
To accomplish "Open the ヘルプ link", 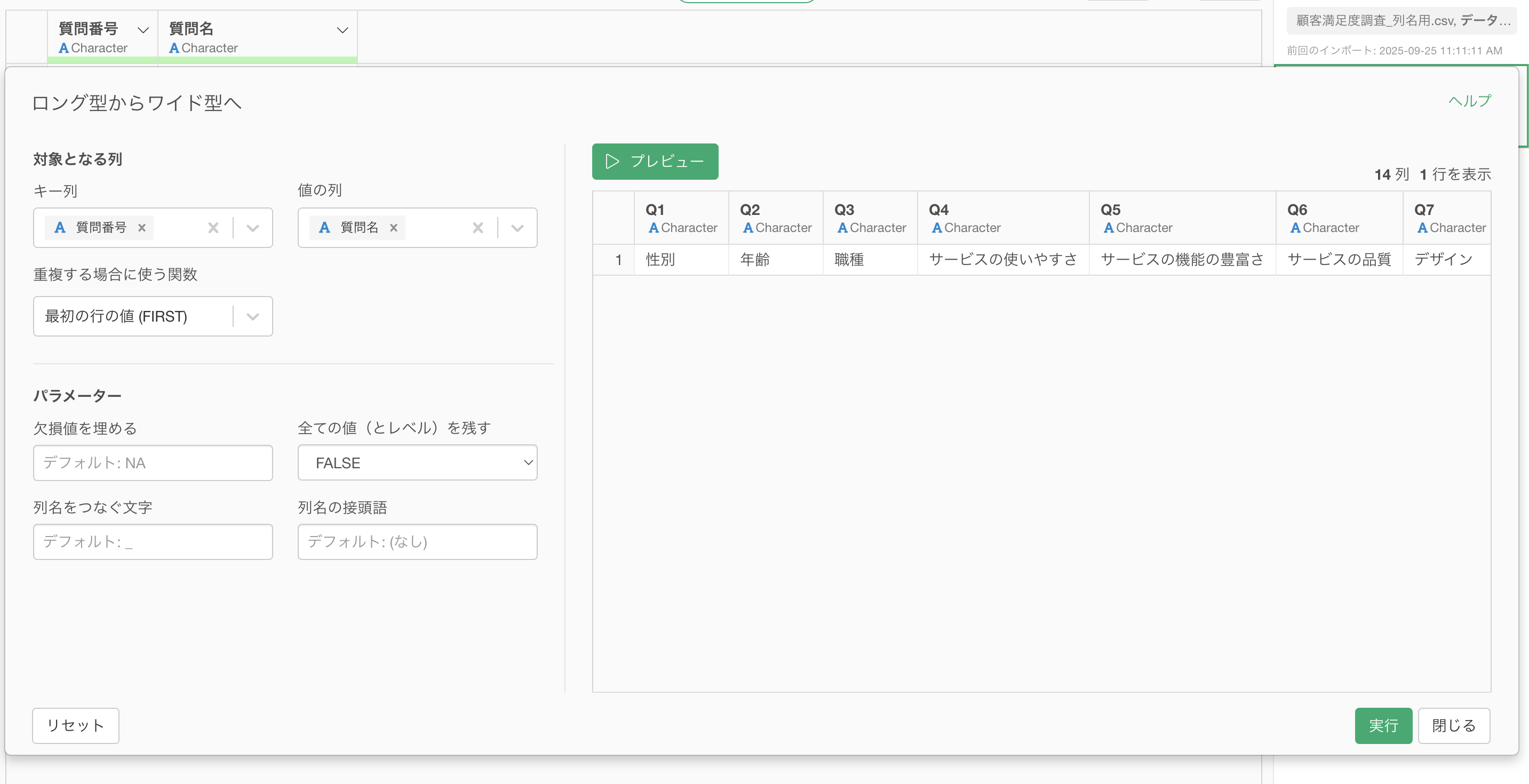I will (x=1470, y=101).
